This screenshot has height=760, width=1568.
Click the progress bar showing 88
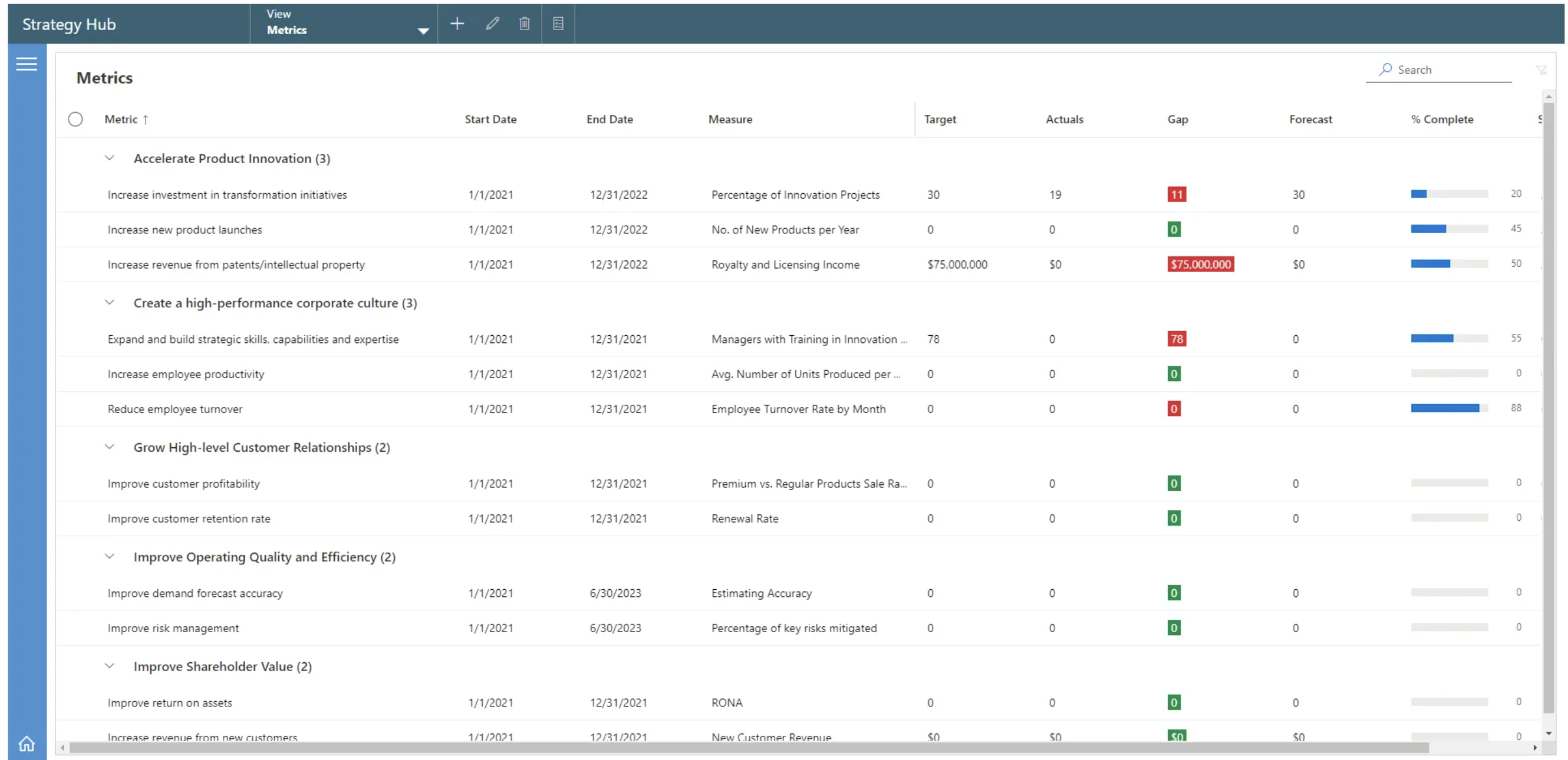(x=1449, y=408)
